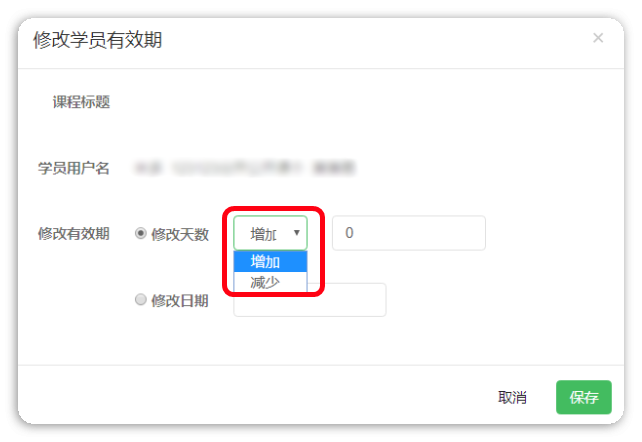Click the 学员用户名 label

[74, 168]
